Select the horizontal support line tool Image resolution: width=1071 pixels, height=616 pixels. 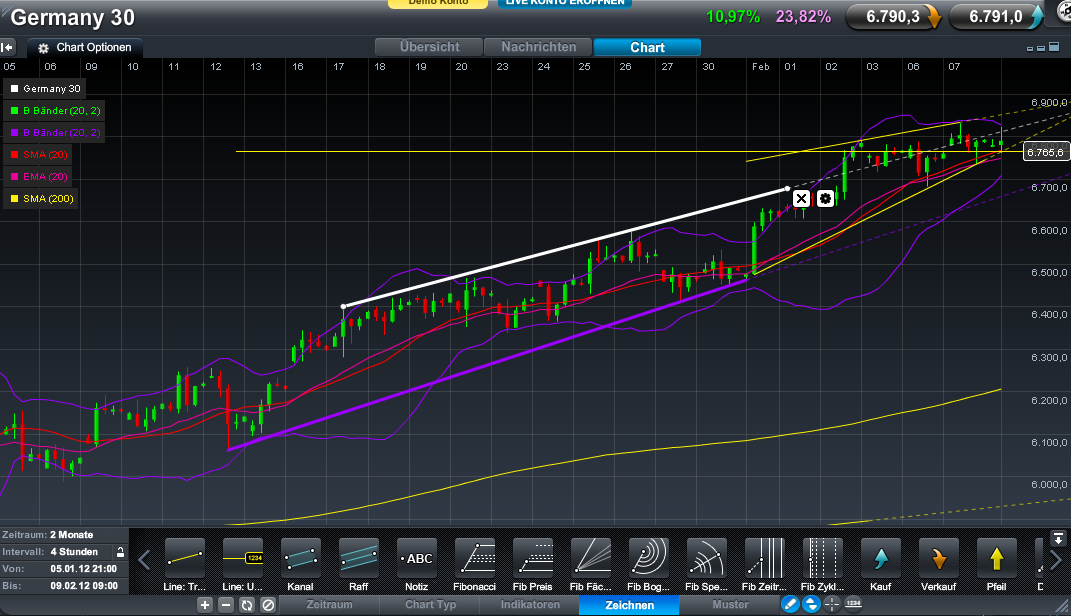[242, 564]
